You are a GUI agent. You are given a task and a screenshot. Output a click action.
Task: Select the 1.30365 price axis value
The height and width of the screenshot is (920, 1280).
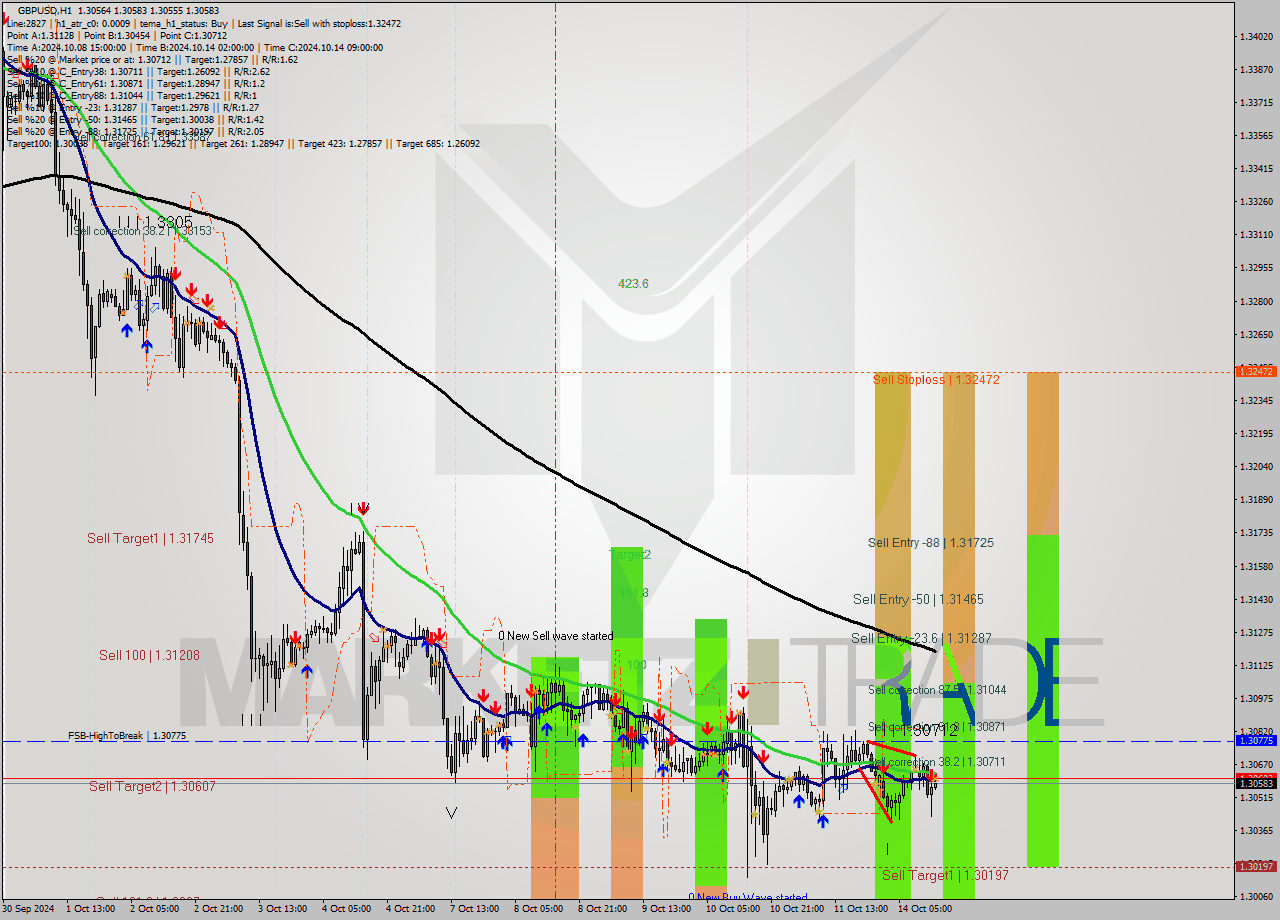pos(1256,831)
